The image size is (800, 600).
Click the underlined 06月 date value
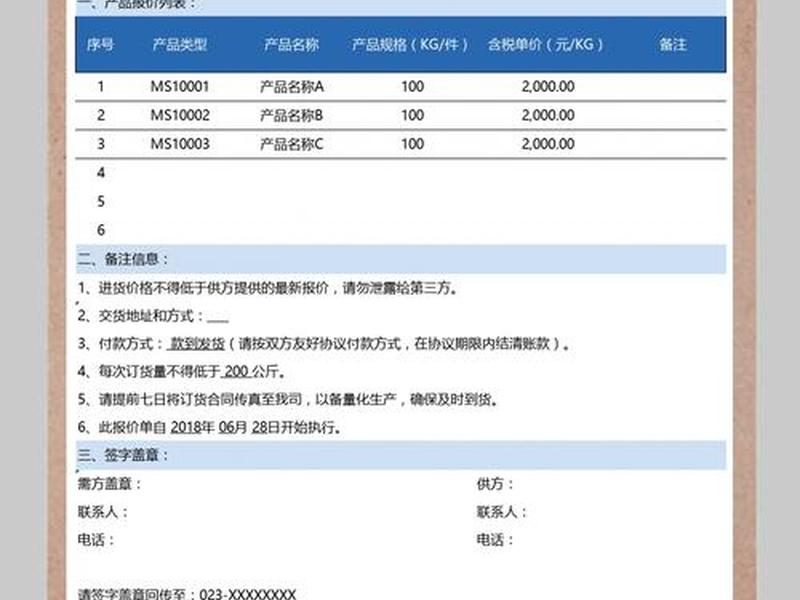233,427
